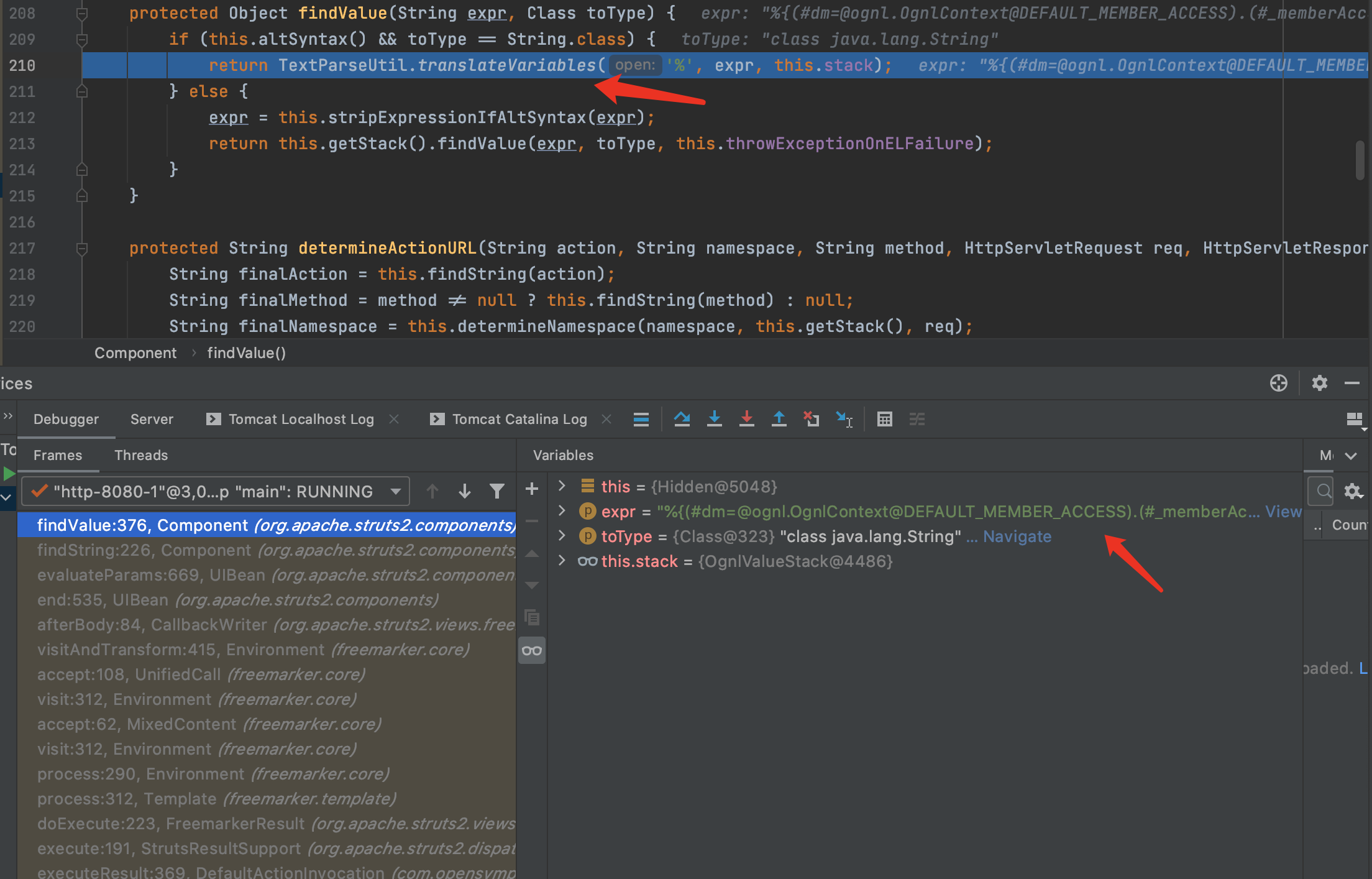This screenshot has width=1372, height=879.
Task: Click the frames filter funnel icon
Action: coord(497,491)
